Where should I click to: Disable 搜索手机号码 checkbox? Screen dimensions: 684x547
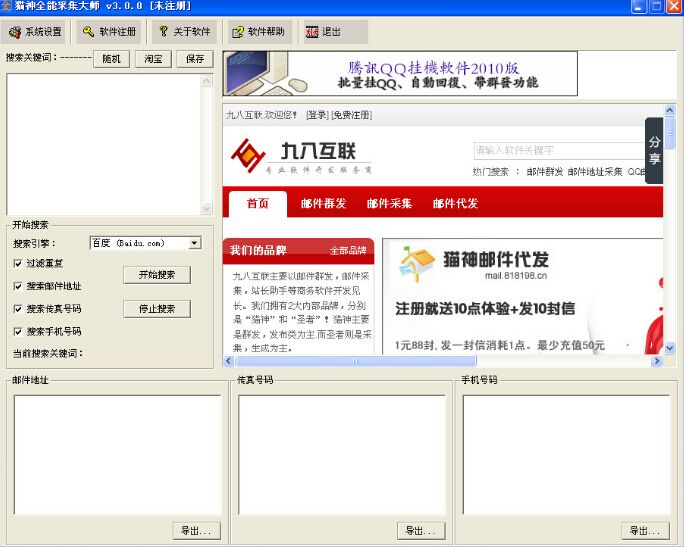click(18, 331)
